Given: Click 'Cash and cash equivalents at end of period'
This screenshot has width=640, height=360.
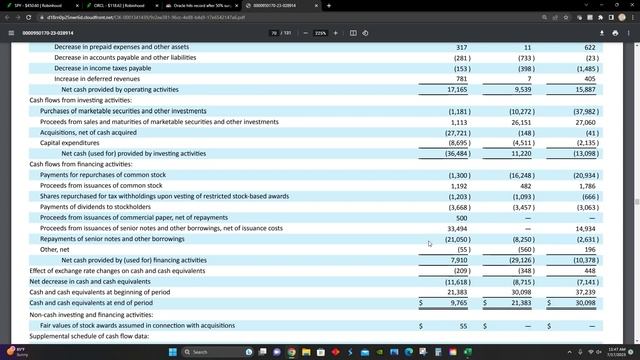Looking at the screenshot, I should pos(91,303).
